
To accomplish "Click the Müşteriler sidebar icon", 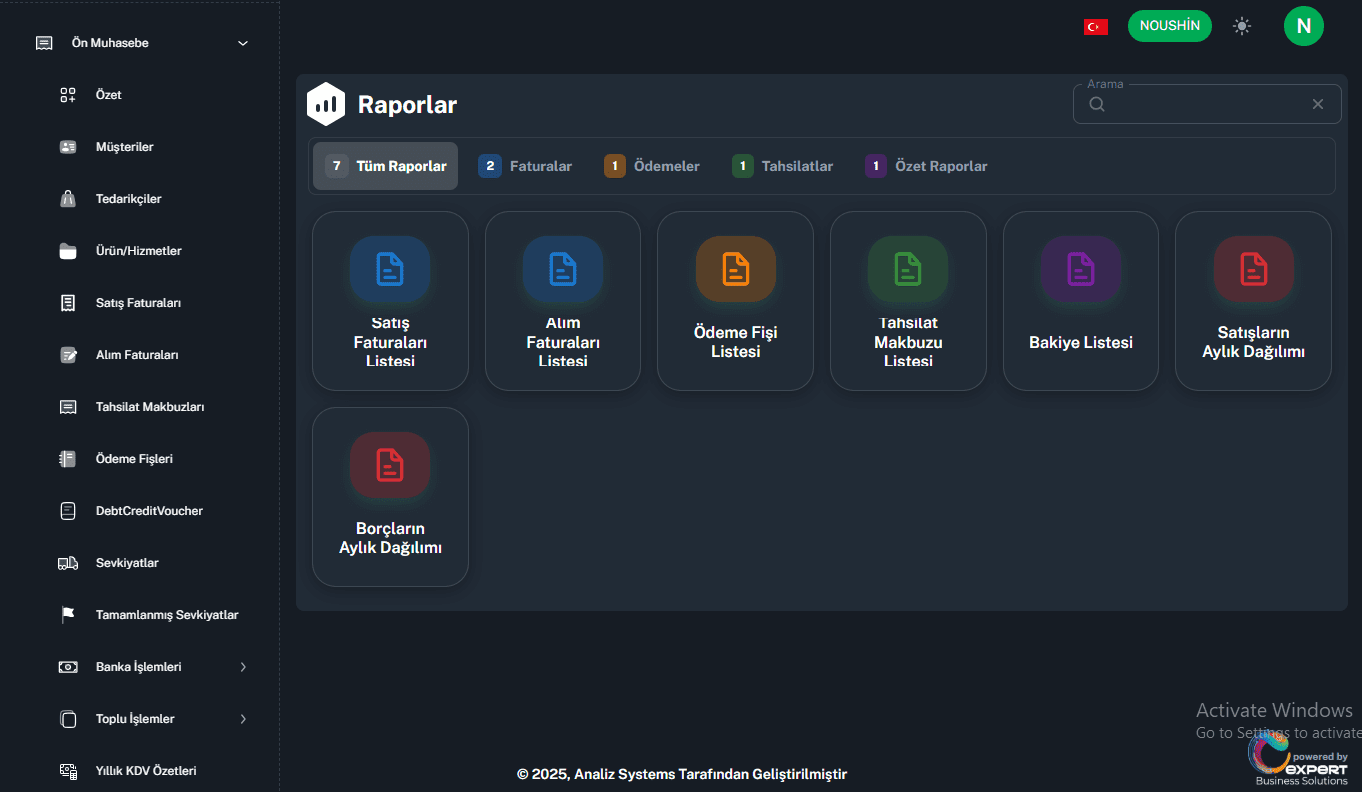I will point(68,147).
